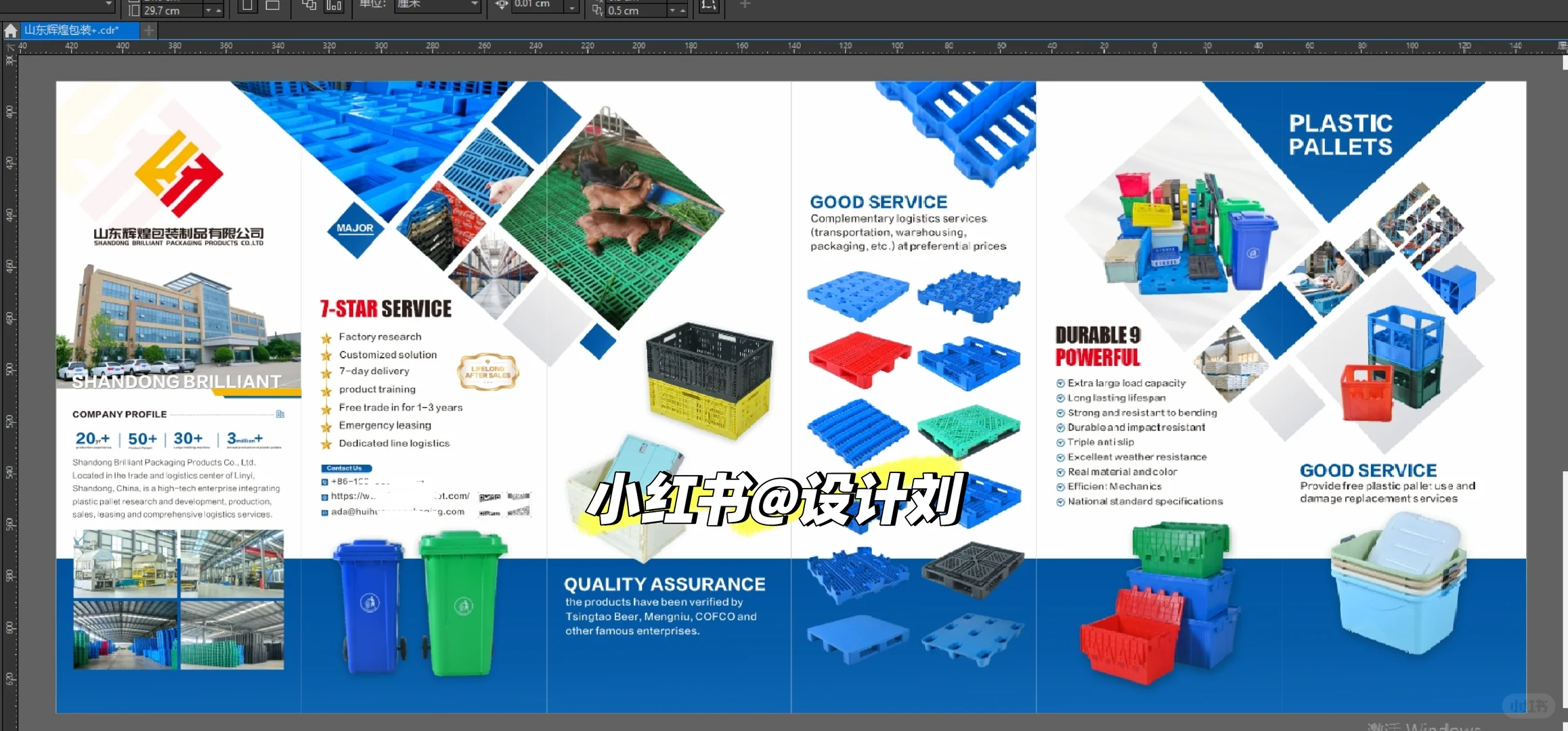Click the Home welcome screen icon
Image resolution: width=1568 pixels, height=731 pixels.
click(10, 30)
